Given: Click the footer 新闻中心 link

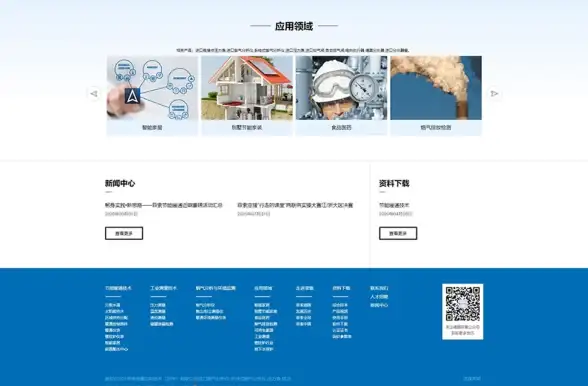Looking at the screenshot, I should click(379, 305).
